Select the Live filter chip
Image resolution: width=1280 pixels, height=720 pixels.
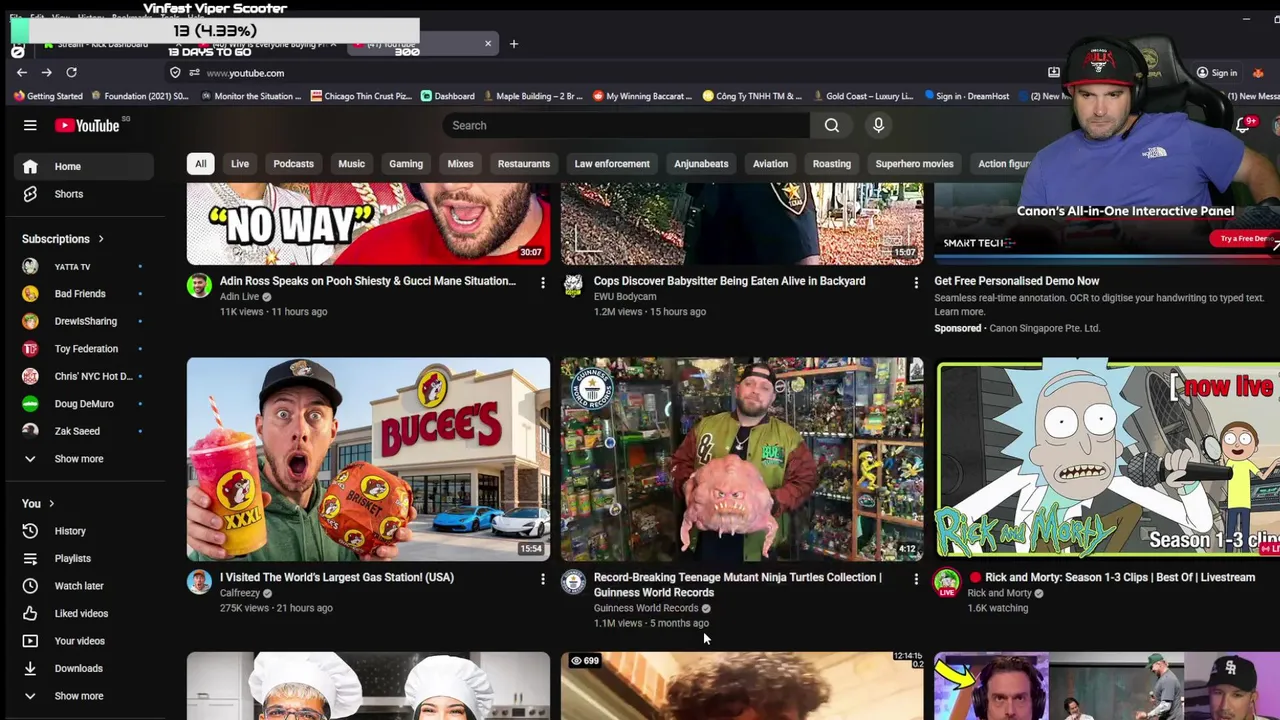[x=240, y=164]
